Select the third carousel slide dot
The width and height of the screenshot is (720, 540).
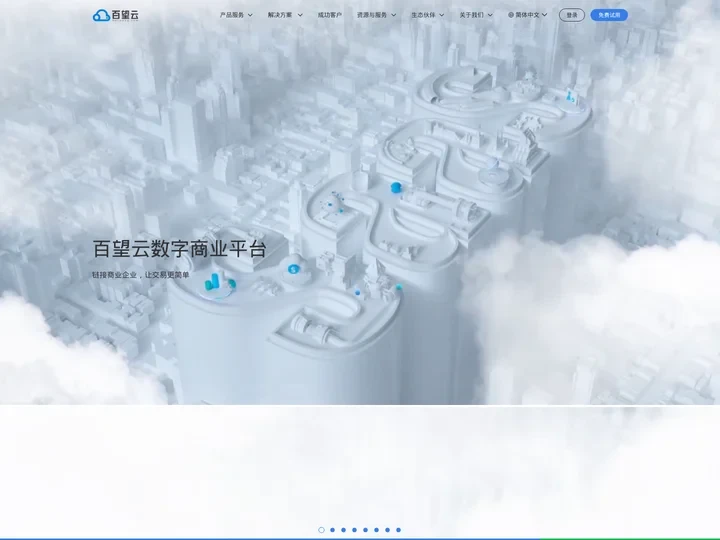(343, 530)
